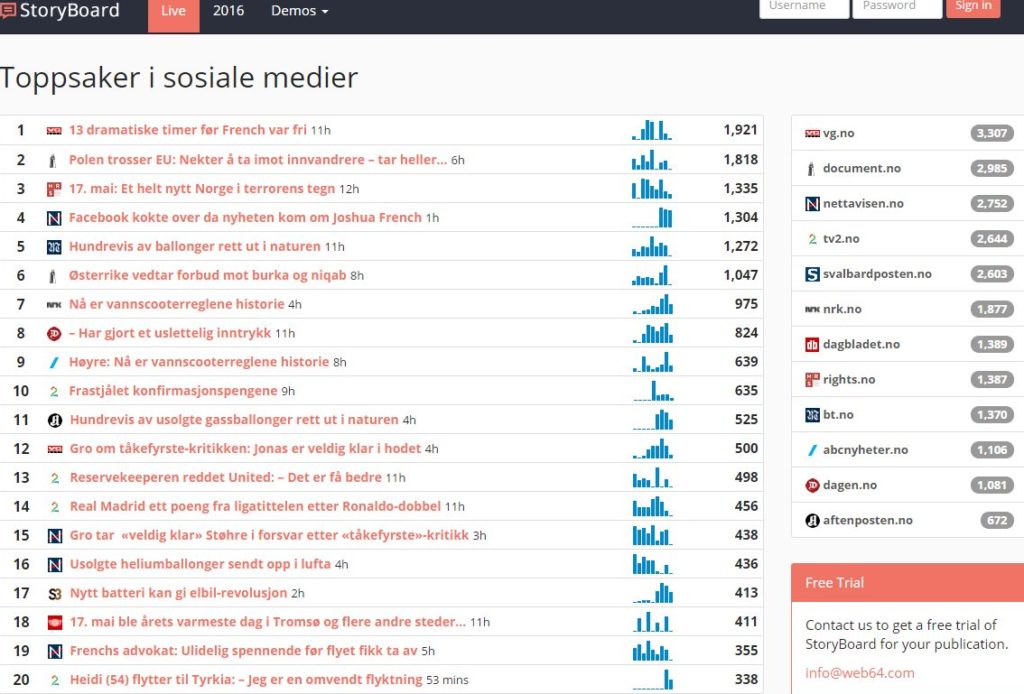
Task: Click the Sign in button
Action: 973,7
